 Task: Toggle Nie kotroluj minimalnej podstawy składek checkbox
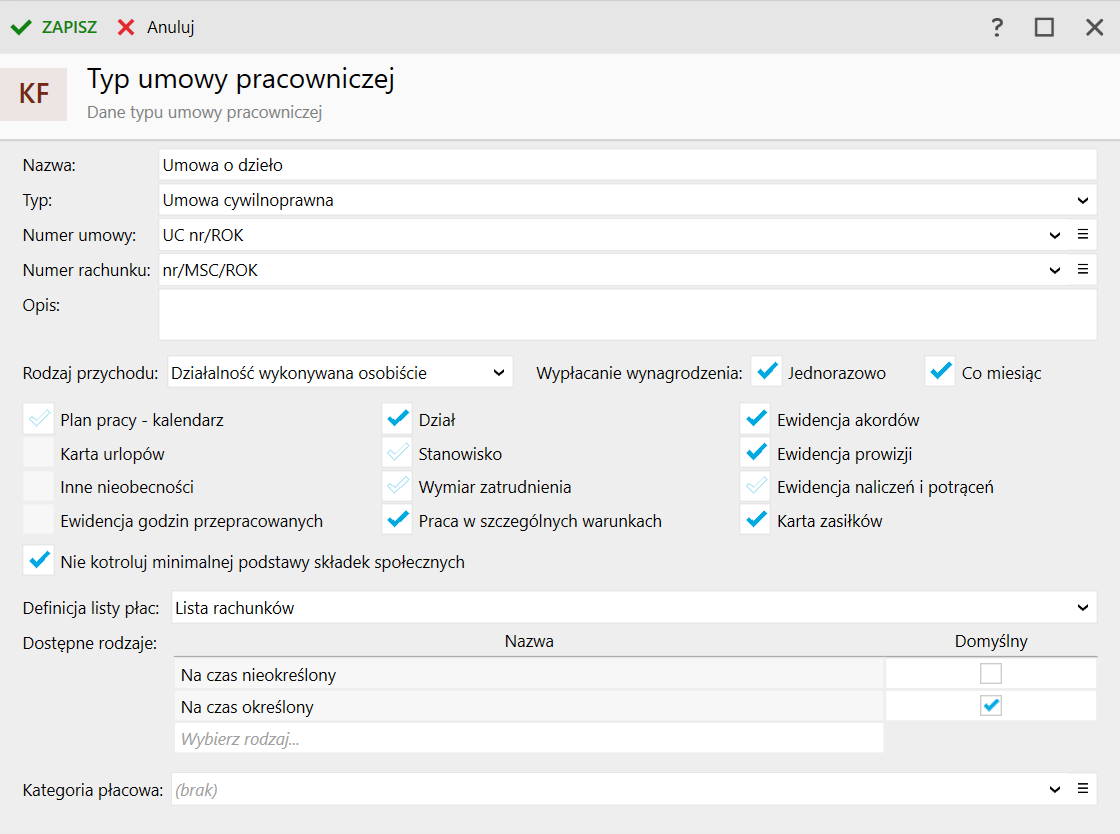pos(38,561)
